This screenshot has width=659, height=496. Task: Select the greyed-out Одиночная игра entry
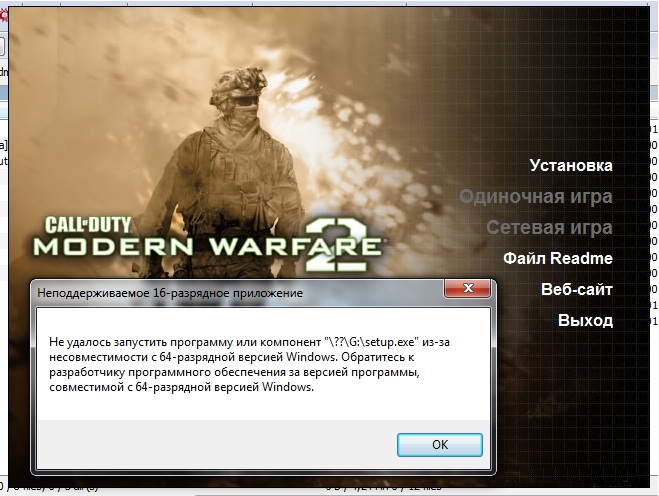coord(536,197)
